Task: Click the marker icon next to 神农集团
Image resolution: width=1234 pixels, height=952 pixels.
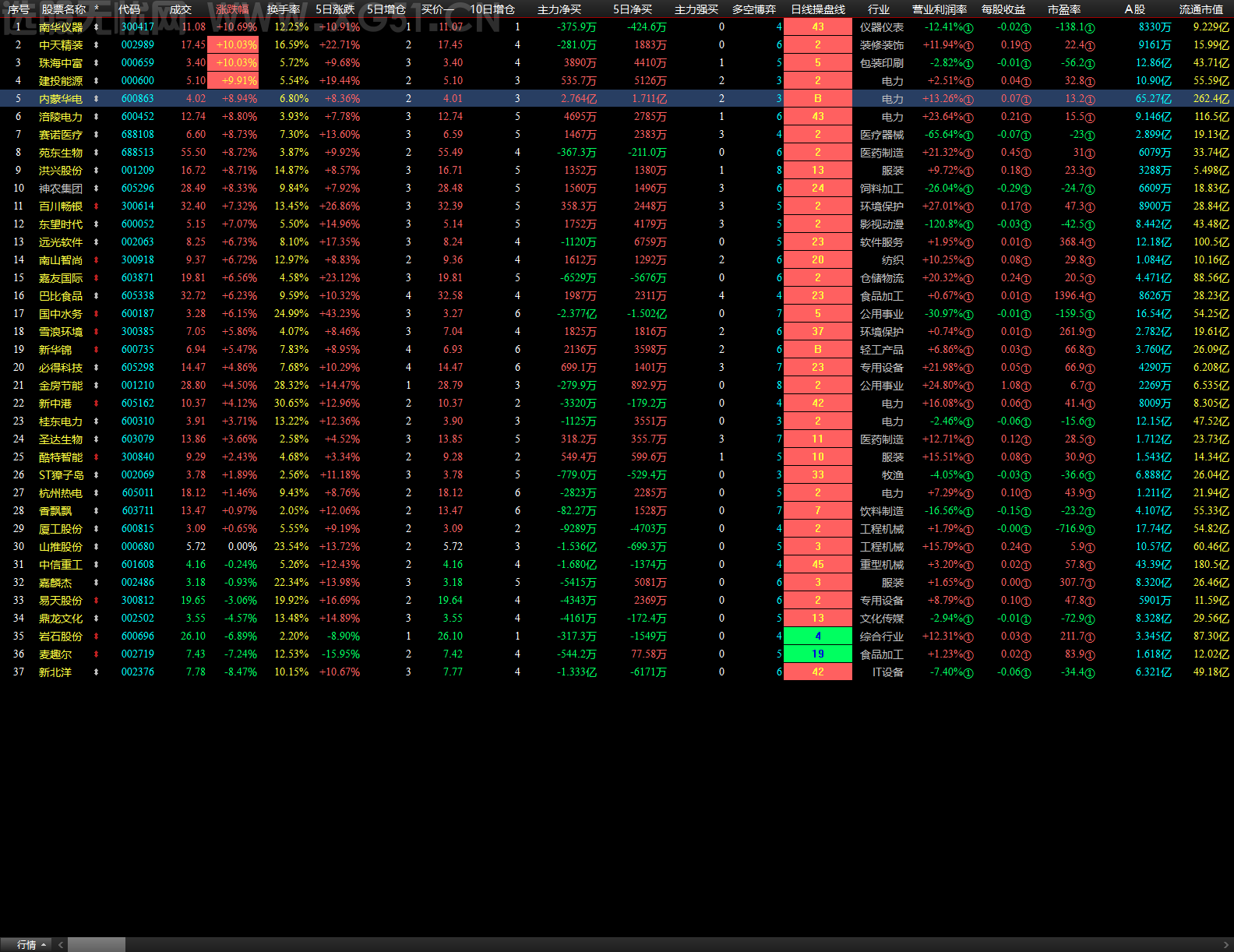Action: point(97,189)
